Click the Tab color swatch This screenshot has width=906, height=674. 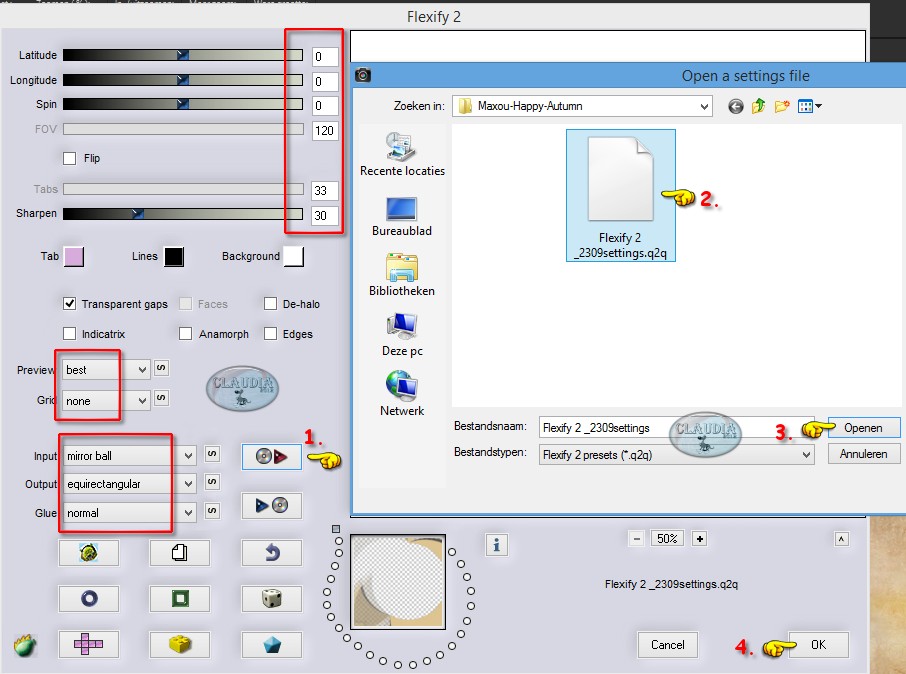(x=74, y=256)
